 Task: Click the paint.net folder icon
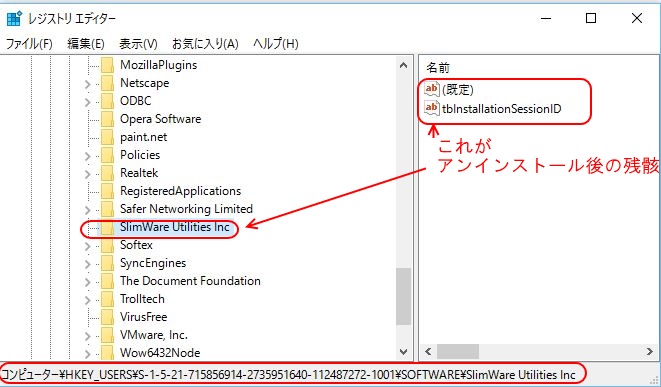click(x=107, y=137)
